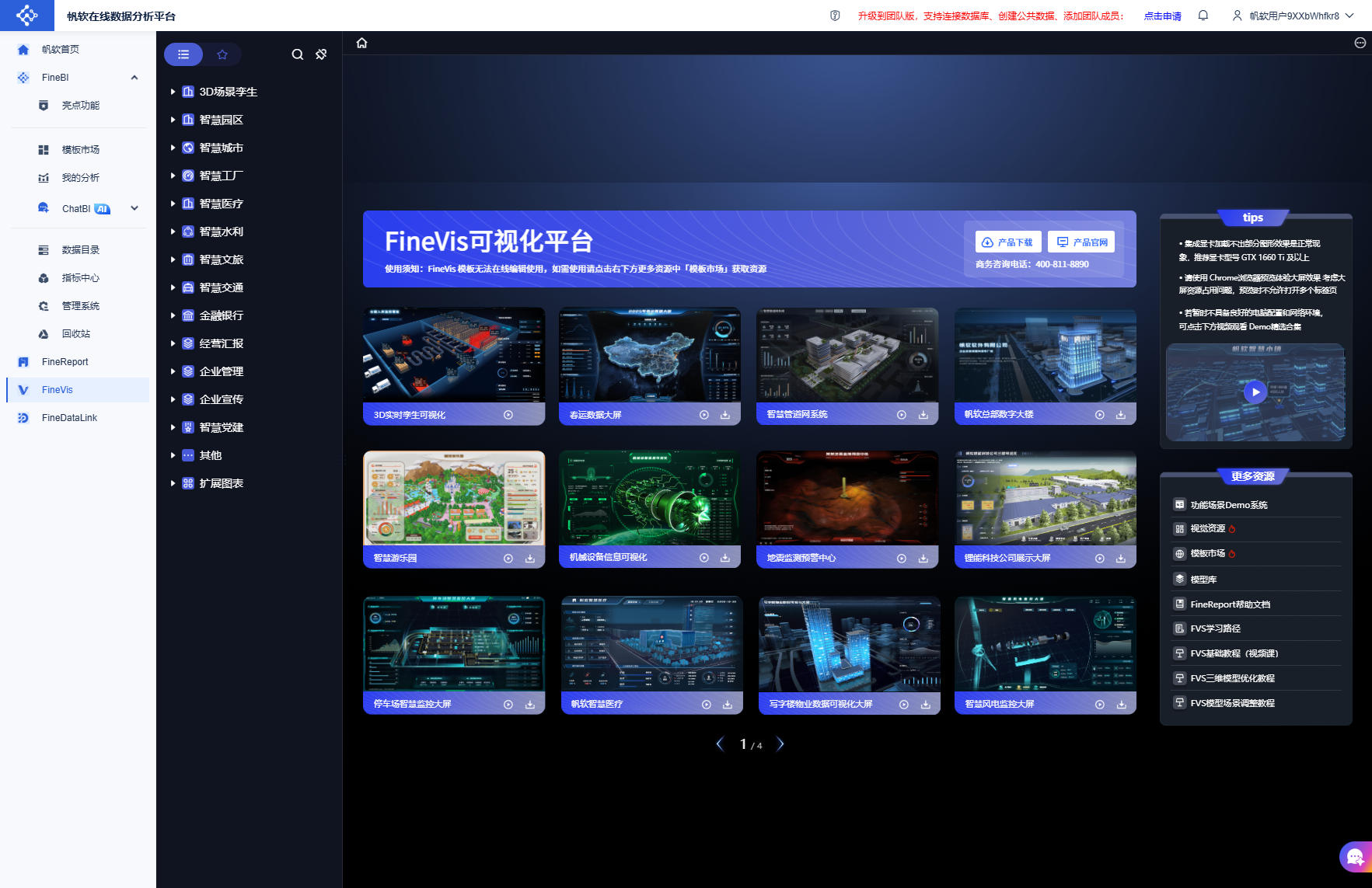The height and width of the screenshot is (888, 1372).
Task: Go to next page of templates
Action: pos(780,744)
